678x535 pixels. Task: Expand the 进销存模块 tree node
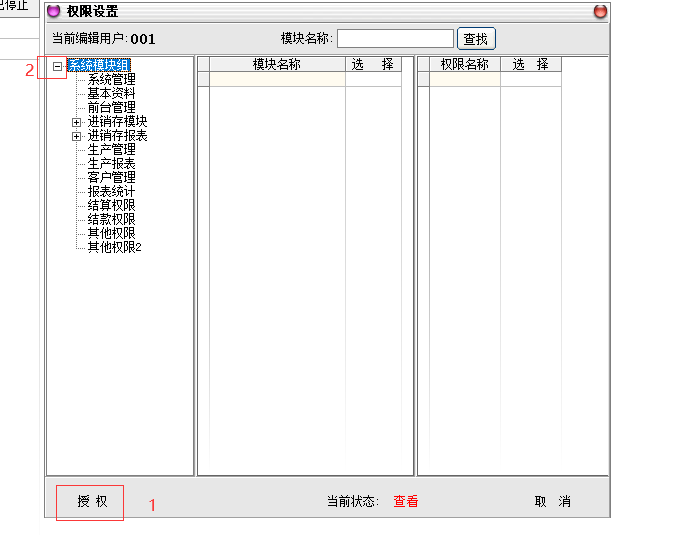[76, 122]
